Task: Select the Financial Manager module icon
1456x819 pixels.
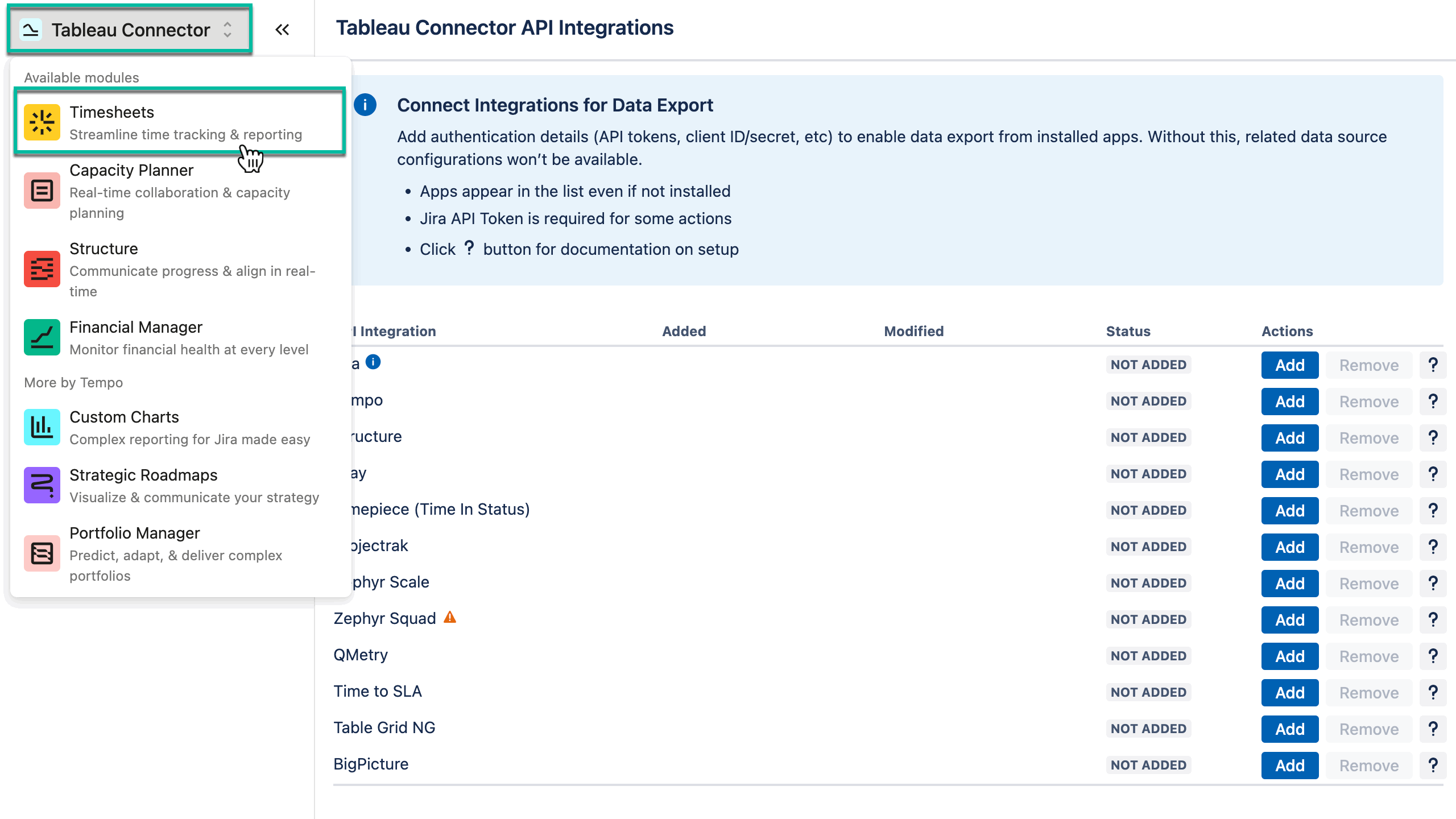Action: [42, 337]
